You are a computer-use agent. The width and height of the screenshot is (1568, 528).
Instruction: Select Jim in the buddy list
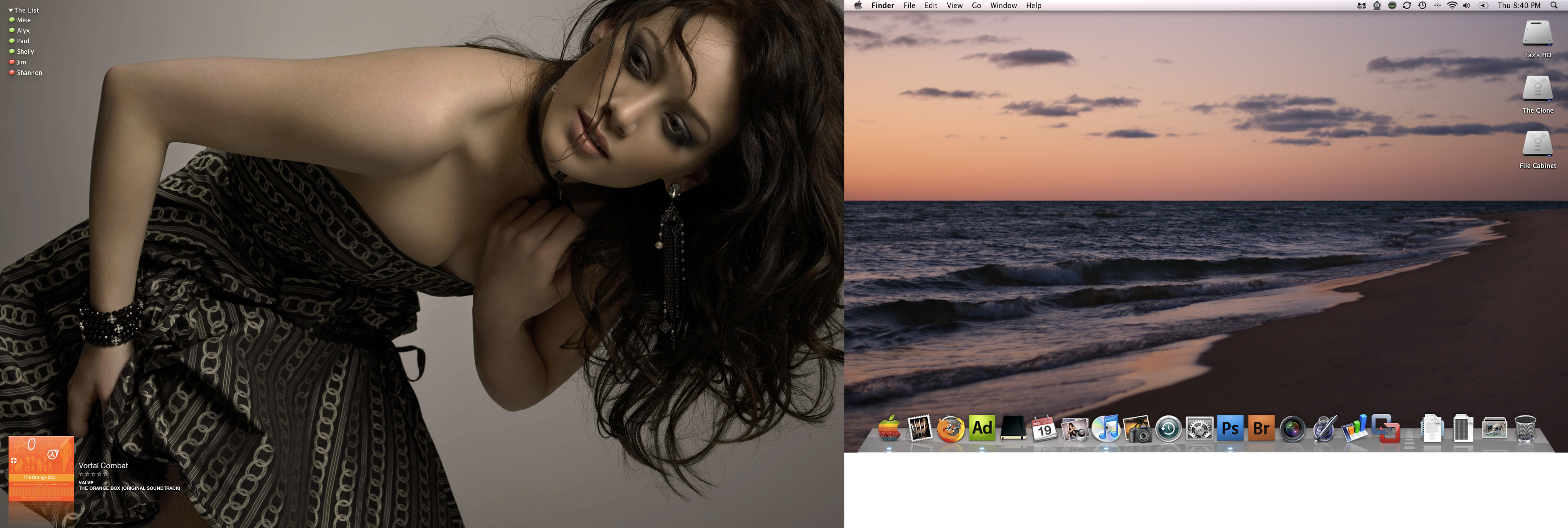tap(18, 62)
